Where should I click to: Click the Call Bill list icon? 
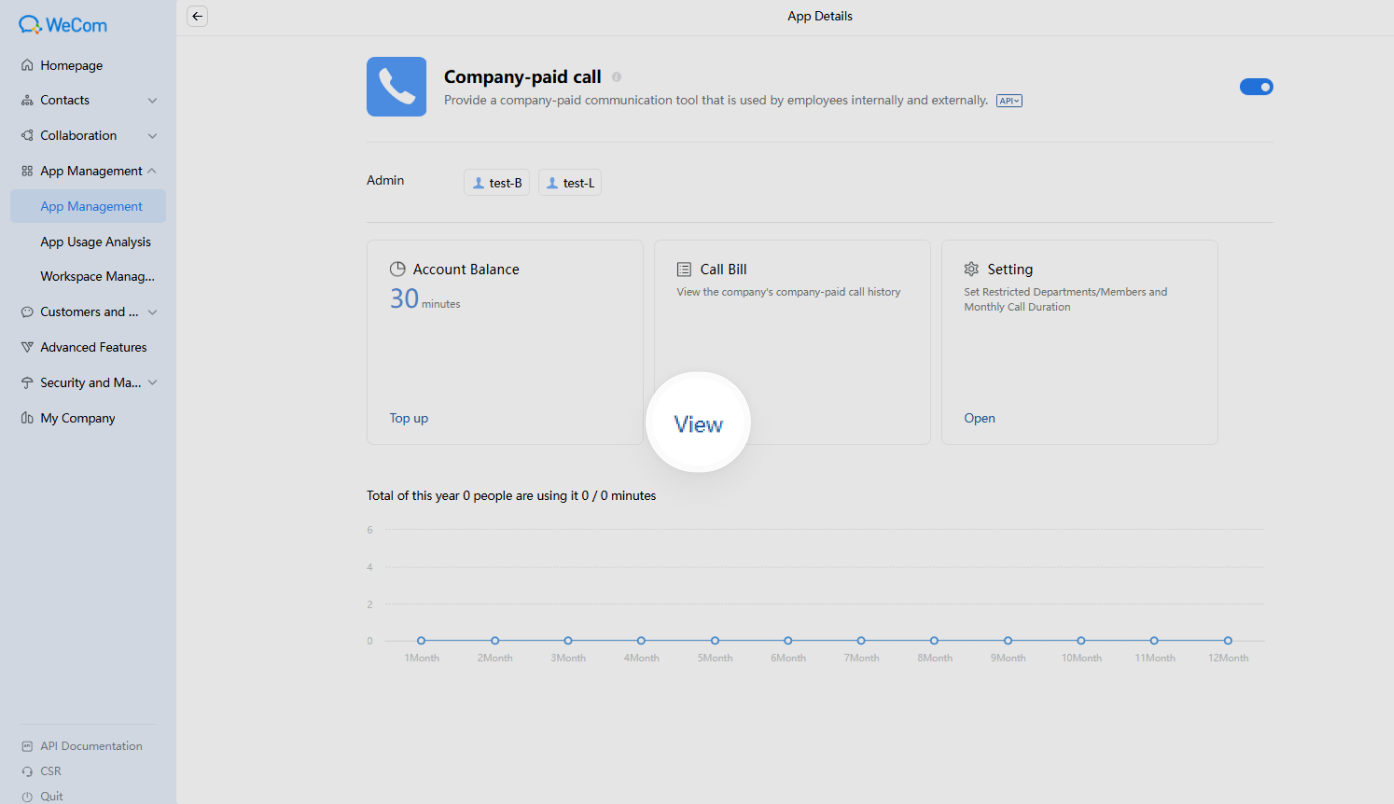pos(684,269)
